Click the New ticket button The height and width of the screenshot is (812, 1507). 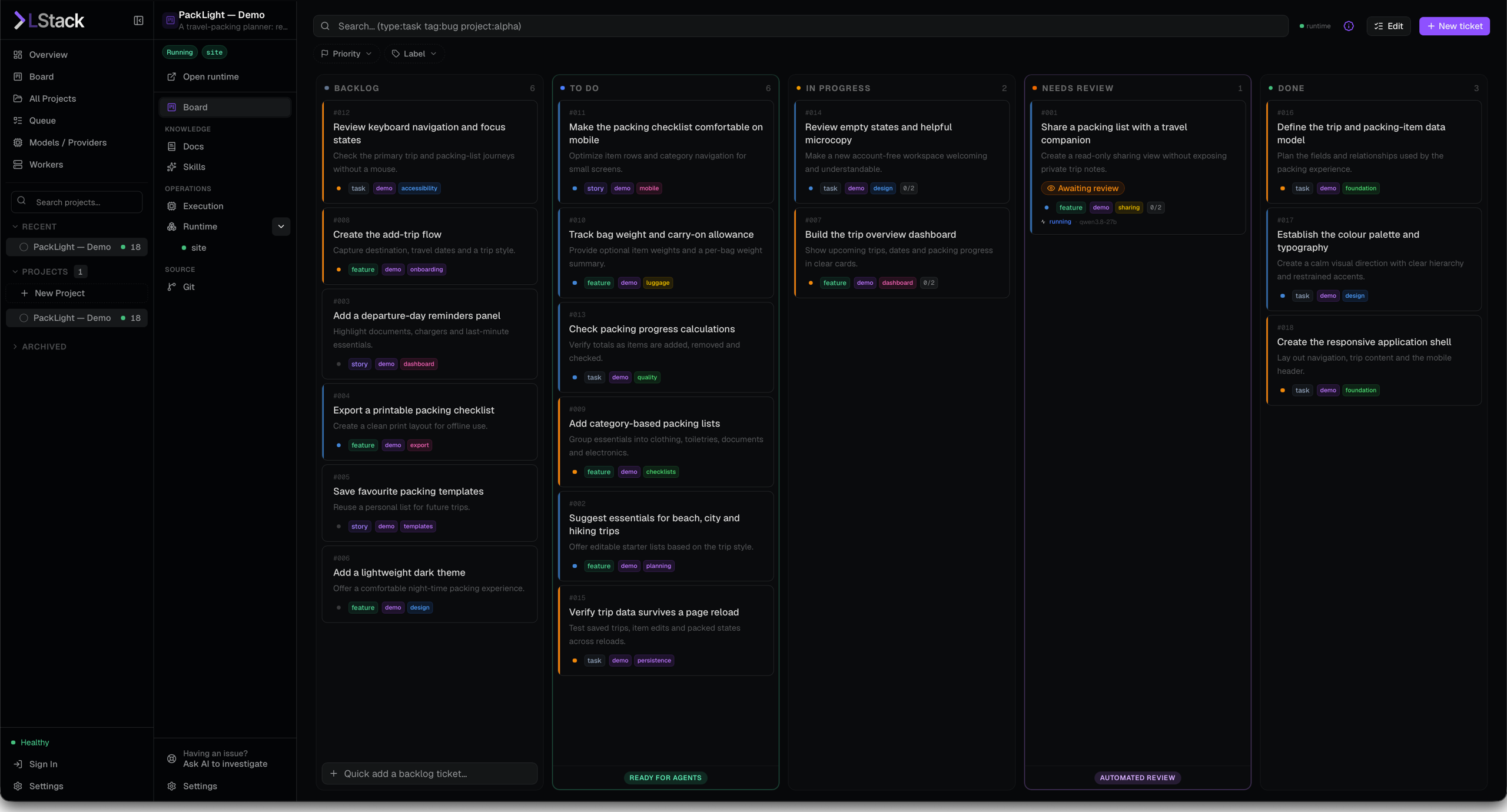pyautogui.click(x=1455, y=26)
